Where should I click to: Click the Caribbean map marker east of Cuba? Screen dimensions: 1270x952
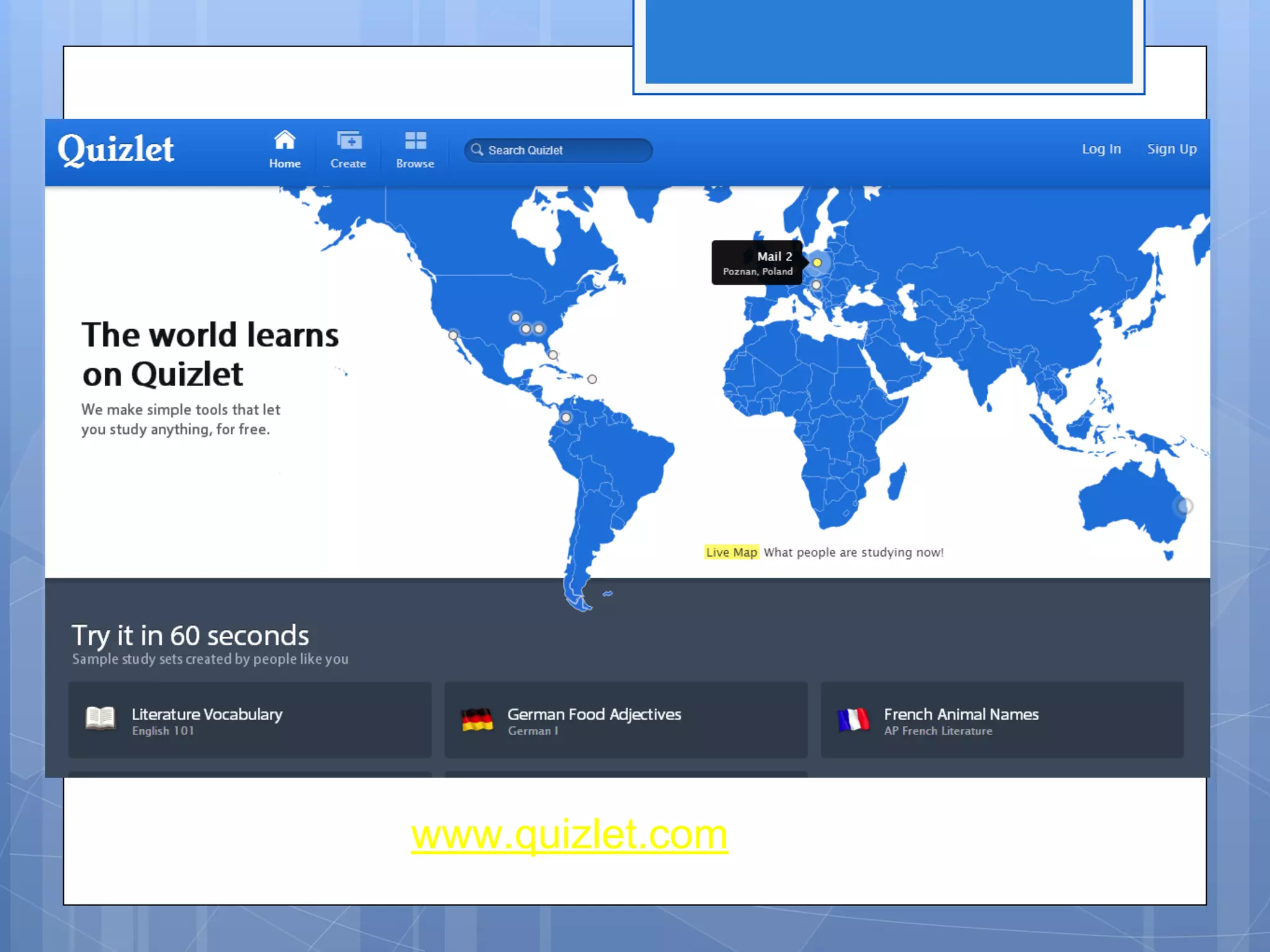click(592, 379)
